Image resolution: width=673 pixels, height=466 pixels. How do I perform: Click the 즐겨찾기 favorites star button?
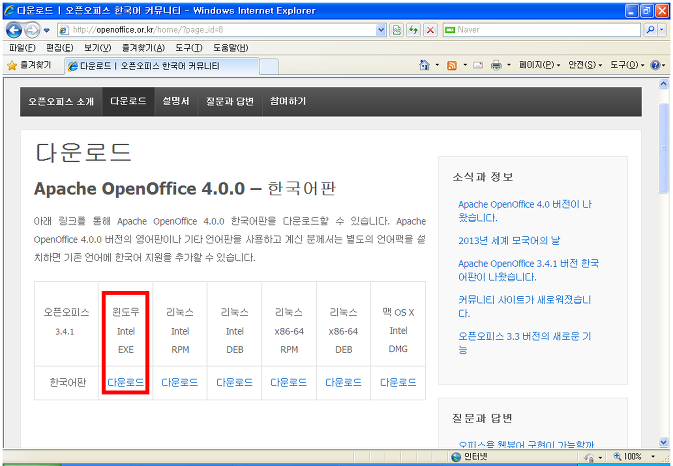pyautogui.click(x=29, y=65)
